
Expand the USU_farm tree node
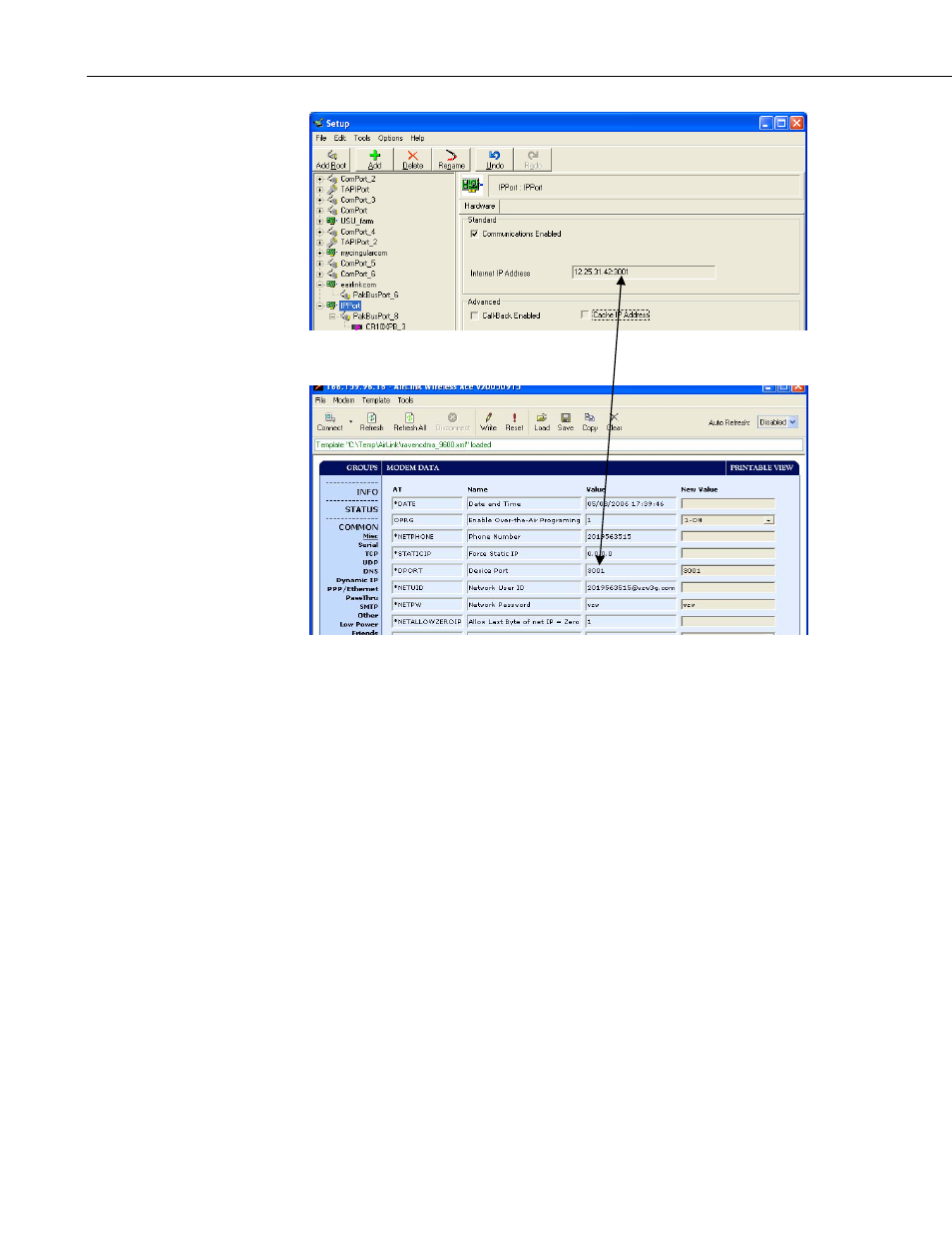(x=319, y=221)
